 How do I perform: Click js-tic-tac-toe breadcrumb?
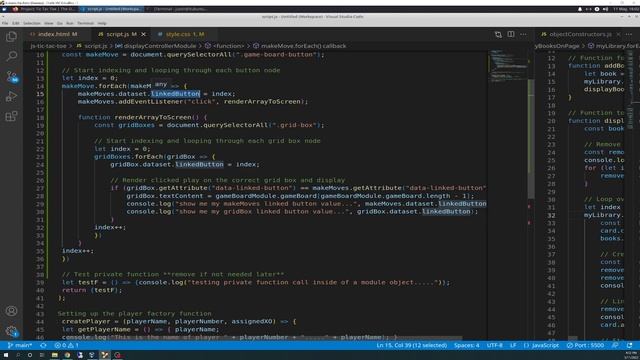point(48,46)
